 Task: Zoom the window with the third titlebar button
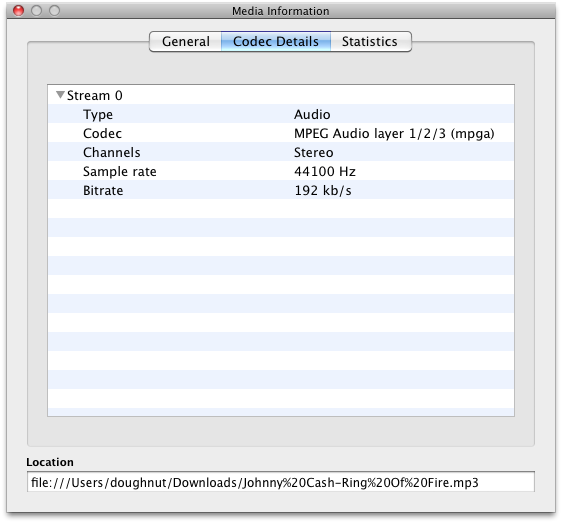(x=54, y=11)
